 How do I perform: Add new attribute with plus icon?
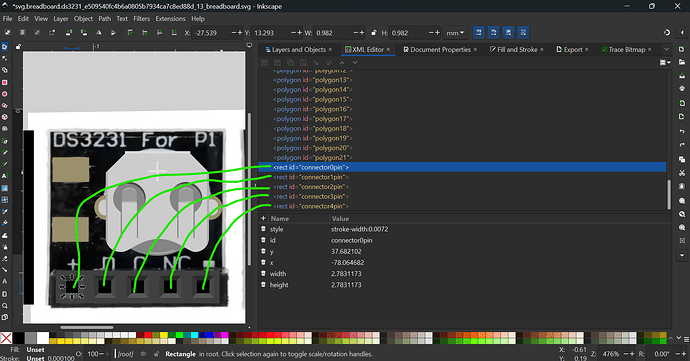[x=263, y=218]
